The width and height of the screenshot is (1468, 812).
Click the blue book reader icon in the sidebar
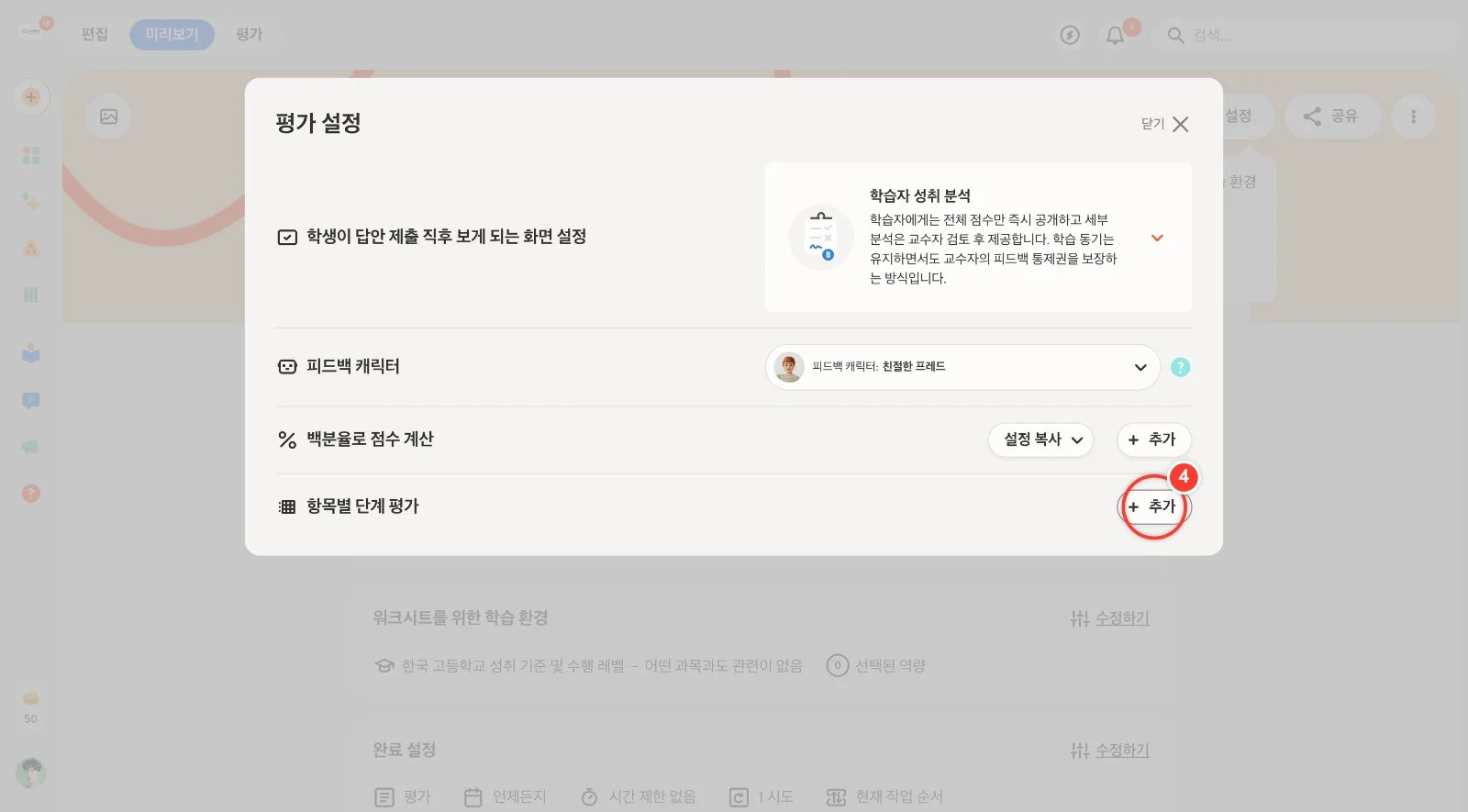(31, 353)
